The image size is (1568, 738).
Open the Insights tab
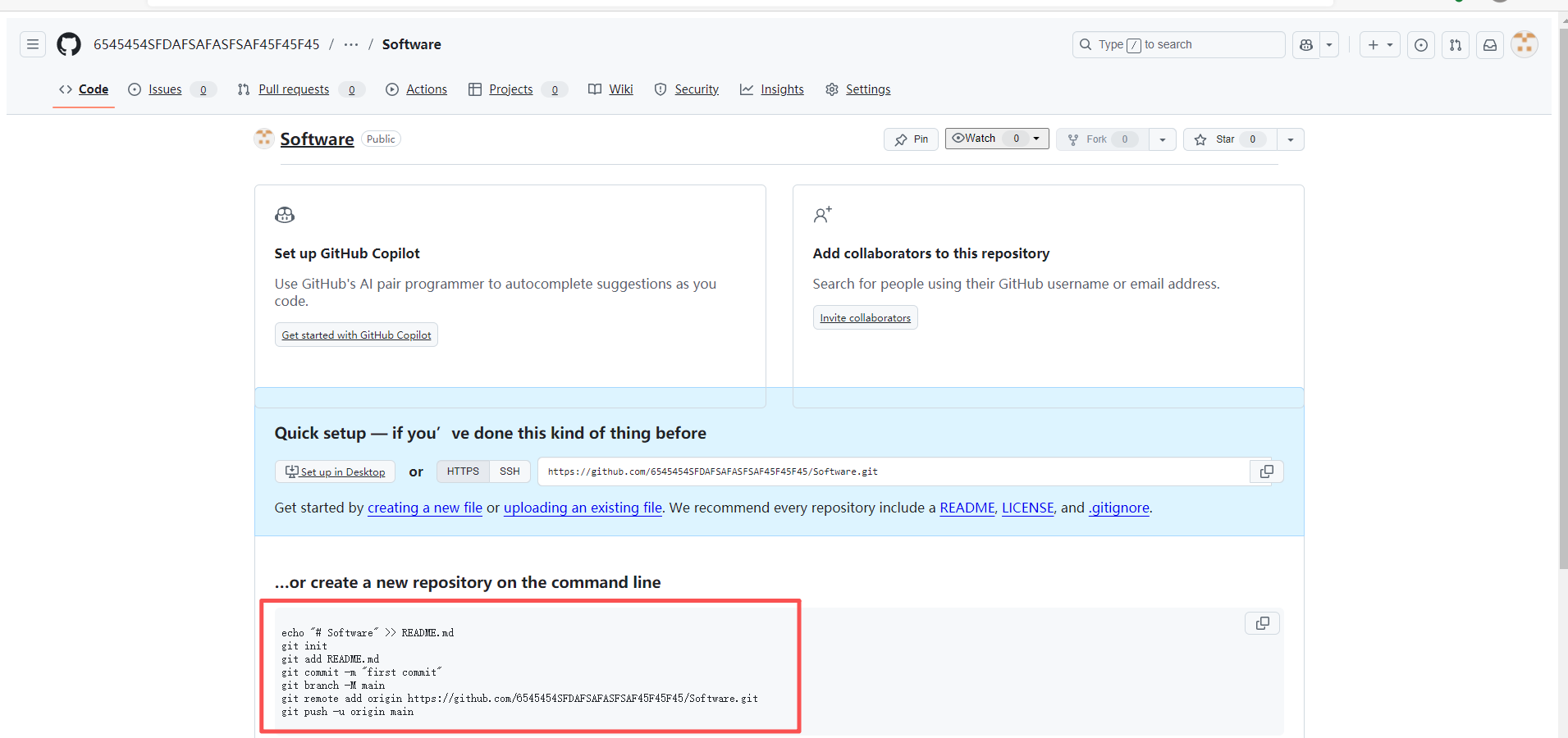coord(772,89)
